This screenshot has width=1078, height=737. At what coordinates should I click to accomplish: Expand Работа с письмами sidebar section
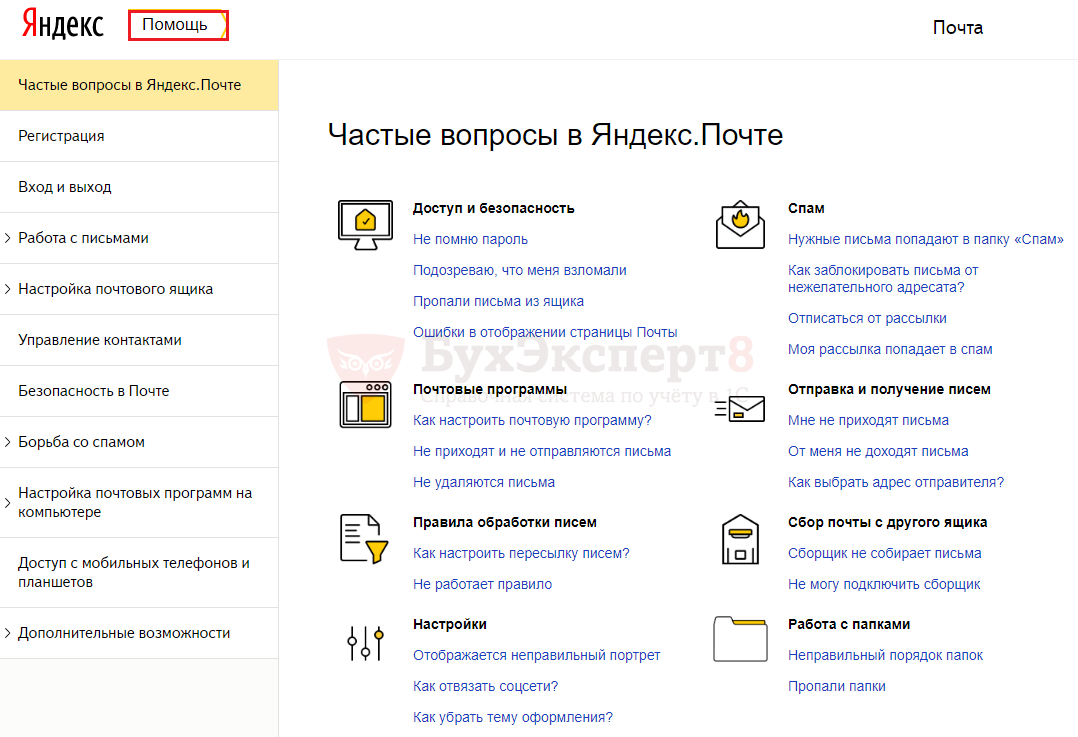pyautogui.click(x=83, y=238)
